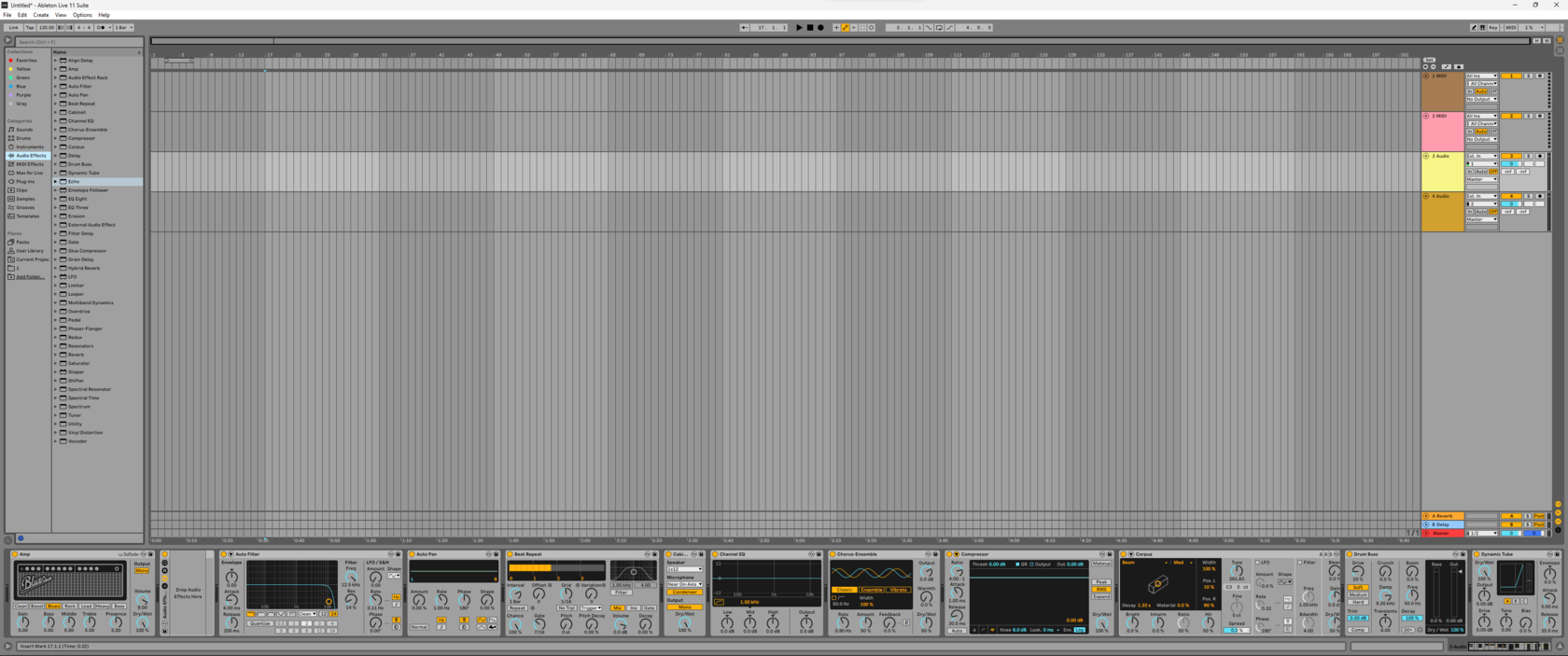The image size is (1568, 656).
Task: Open the Edit menu
Action: tap(22, 15)
